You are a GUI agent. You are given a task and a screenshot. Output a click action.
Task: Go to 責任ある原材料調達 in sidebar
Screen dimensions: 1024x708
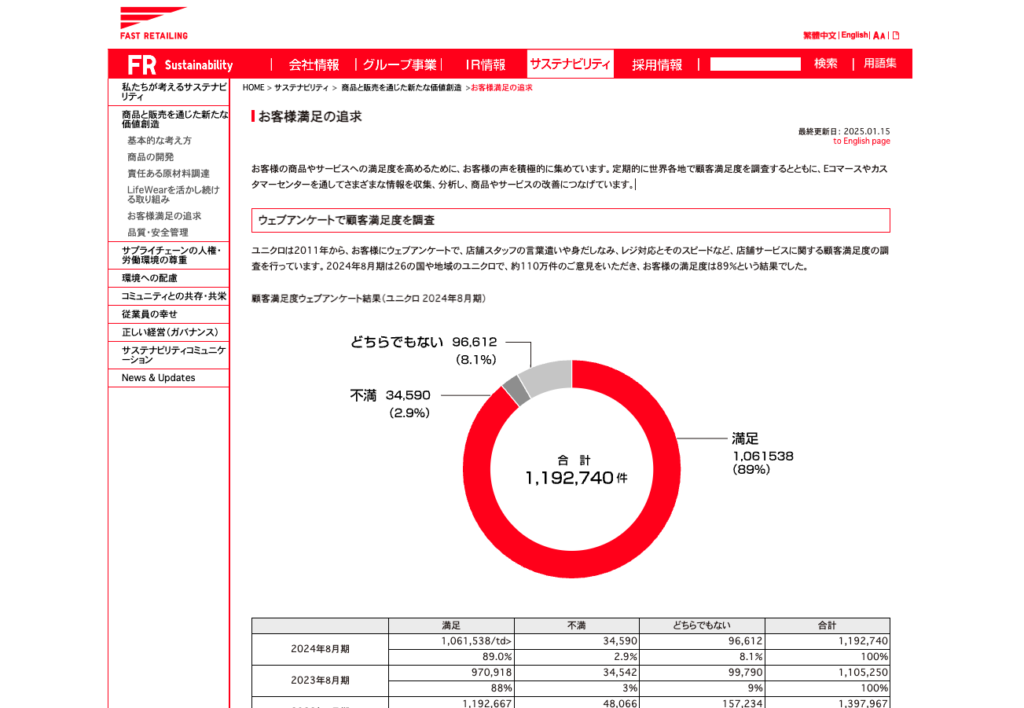(x=168, y=173)
